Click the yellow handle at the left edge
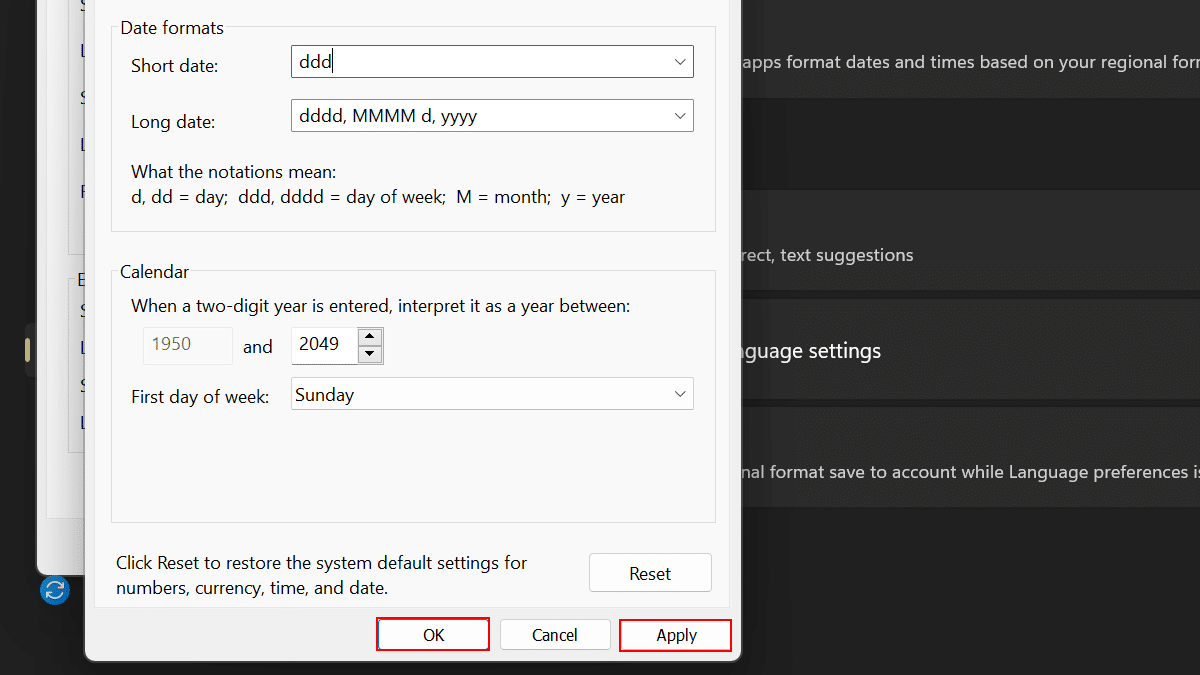This screenshot has width=1200, height=675. 28,350
